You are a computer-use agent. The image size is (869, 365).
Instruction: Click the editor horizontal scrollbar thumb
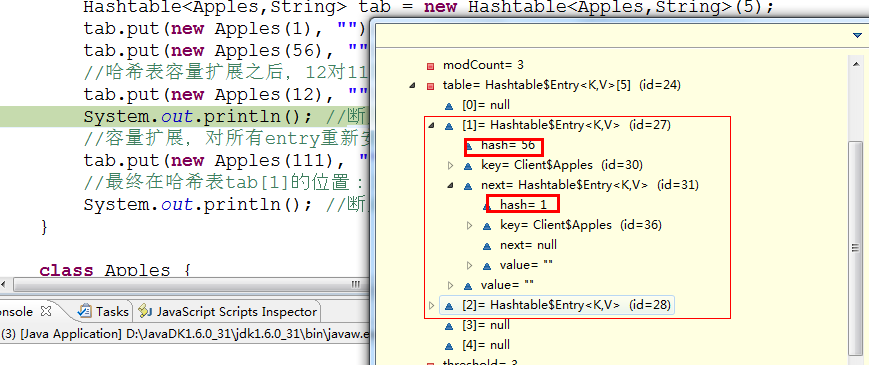[x=190, y=284]
